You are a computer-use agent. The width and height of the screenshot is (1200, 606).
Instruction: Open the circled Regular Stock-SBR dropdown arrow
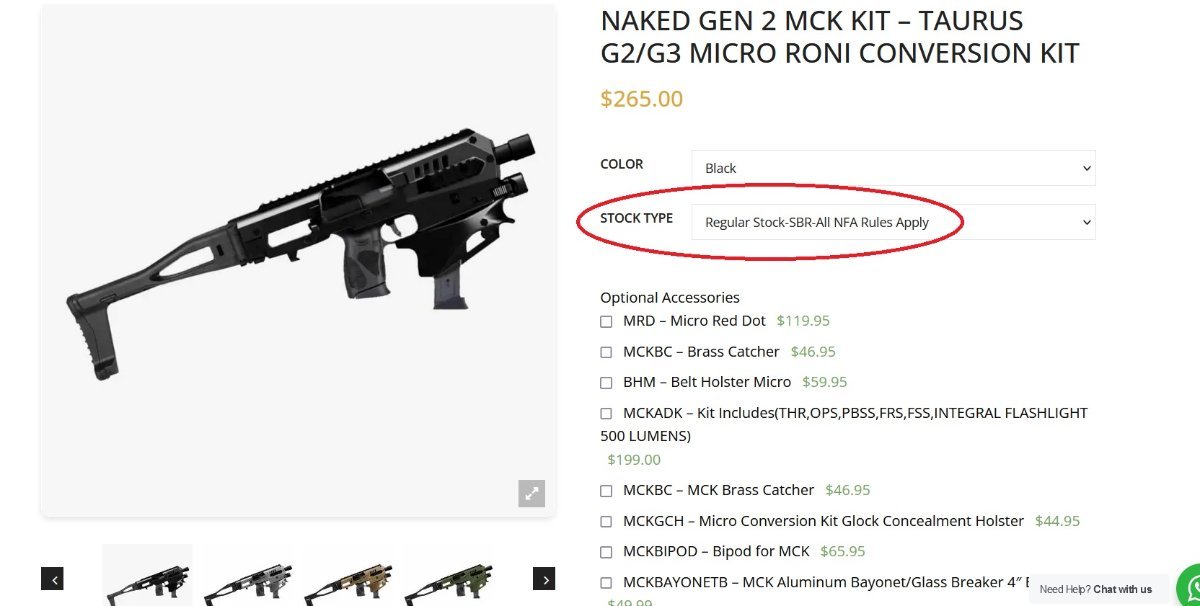pyautogui.click(x=1085, y=222)
